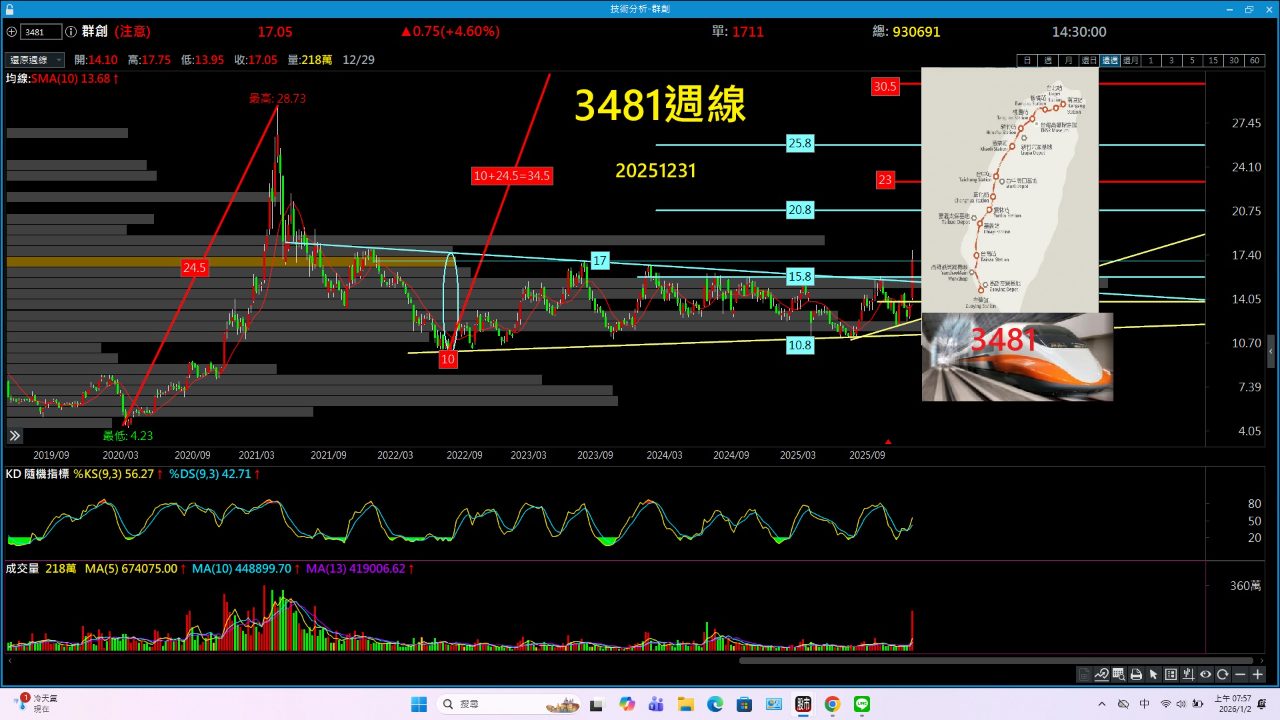The image size is (1280, 720).
Task: Expand hidden system tray icons
Action: pyautogui.click(x=1100, y=703)
